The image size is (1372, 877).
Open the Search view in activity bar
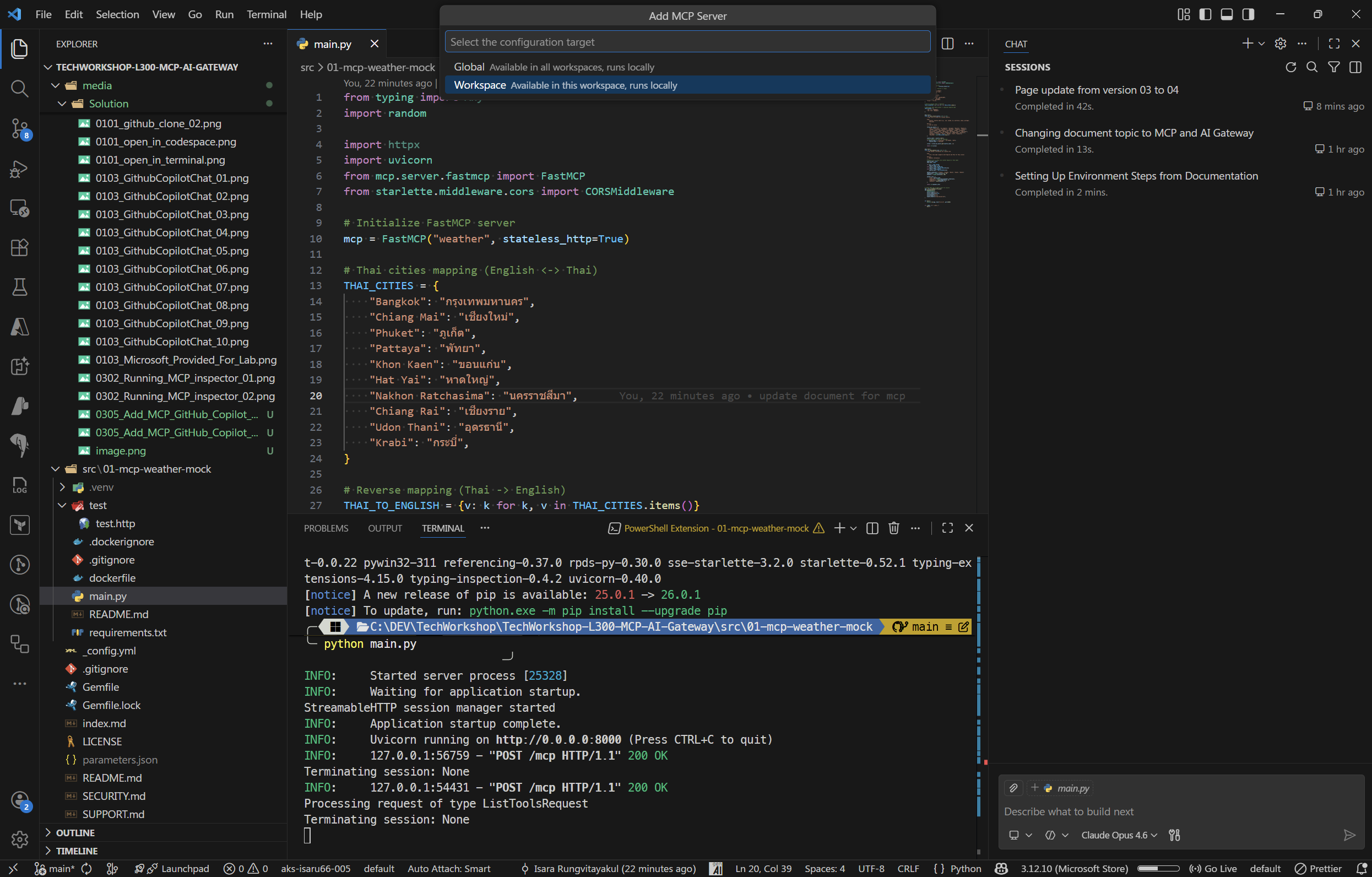click(19, 88)
